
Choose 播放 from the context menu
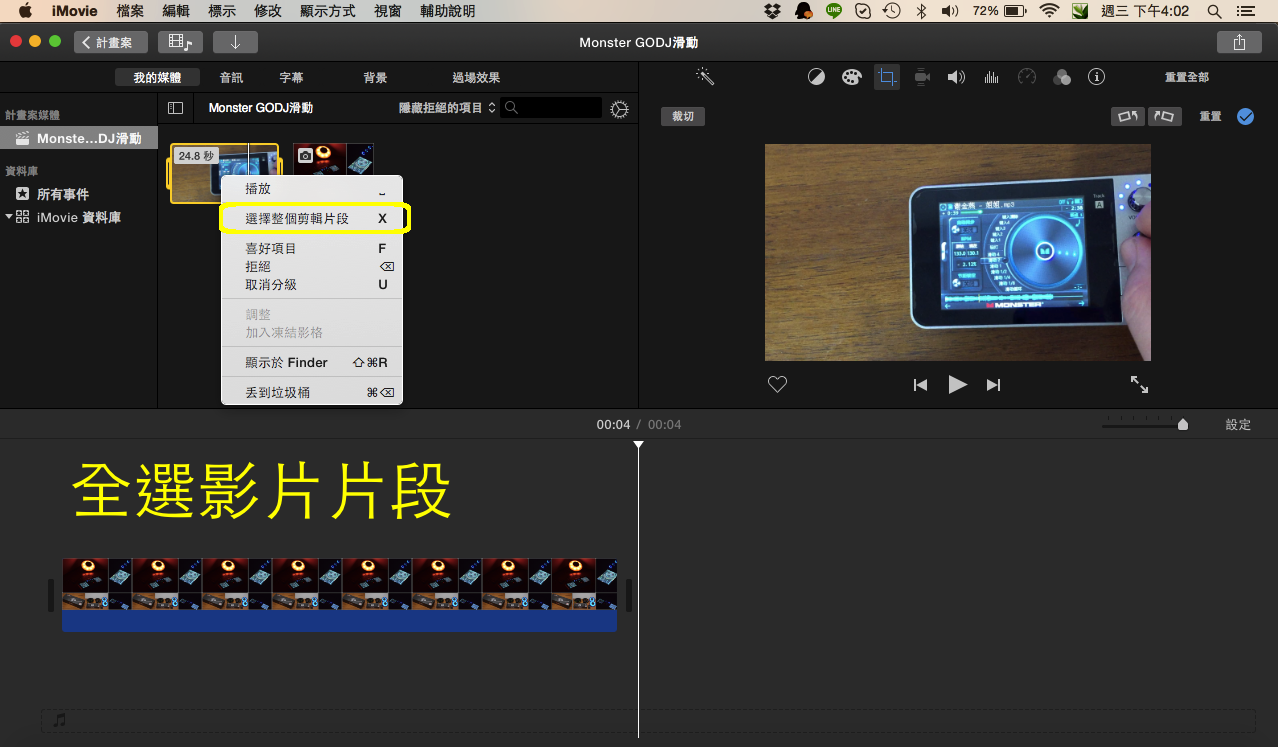[x=312, y=188]
